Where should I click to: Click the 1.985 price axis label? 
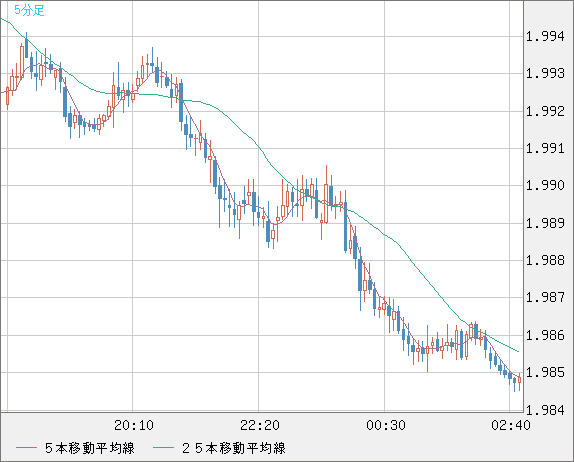pyautogui.click(x=545, y=372)
